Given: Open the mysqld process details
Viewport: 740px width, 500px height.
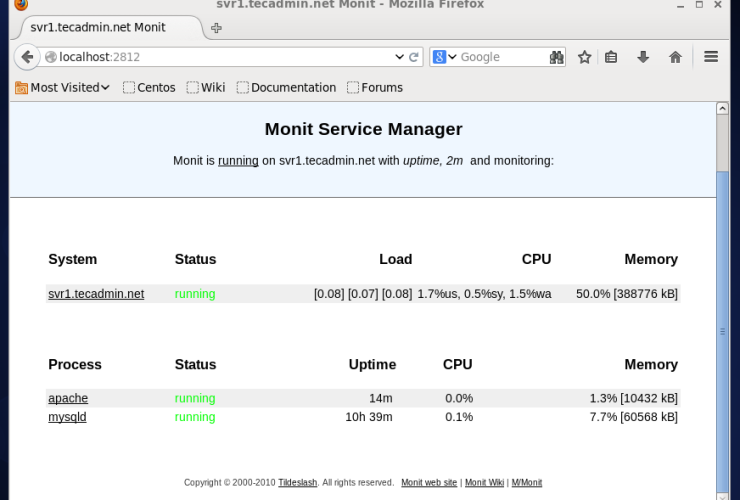Looking at the screenshot, I should [x=67, y=417].
